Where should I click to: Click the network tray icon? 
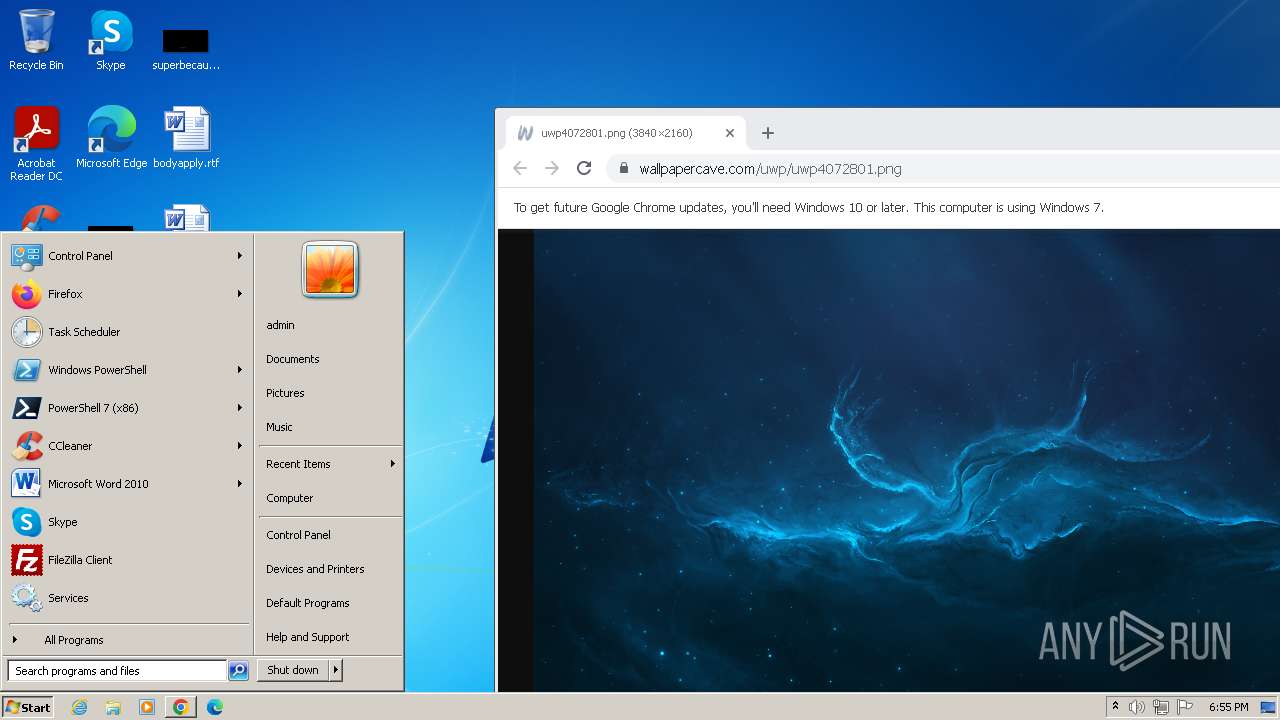click(1161, 707)
